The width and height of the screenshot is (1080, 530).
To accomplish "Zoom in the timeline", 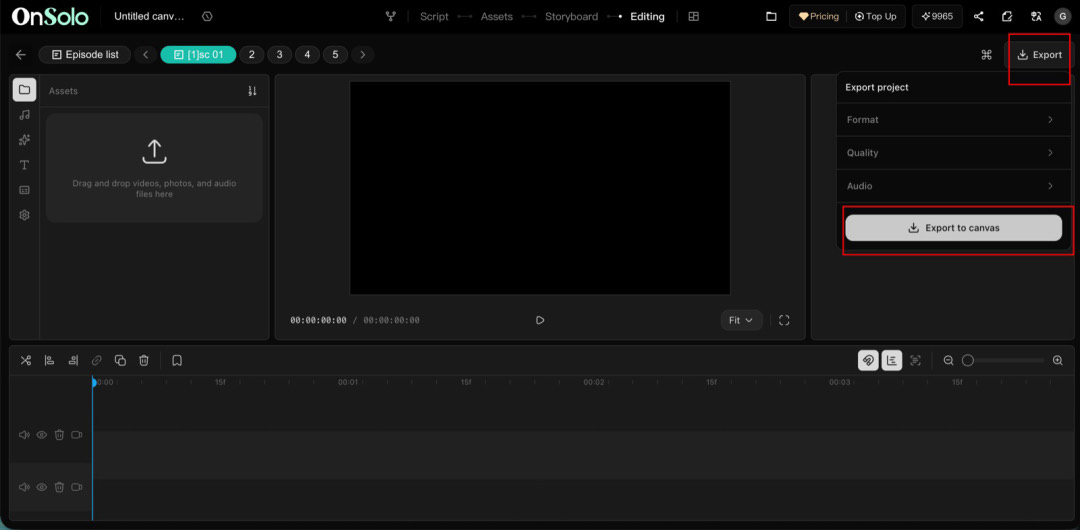I will pyautogui.click(x=1058, y=360).
